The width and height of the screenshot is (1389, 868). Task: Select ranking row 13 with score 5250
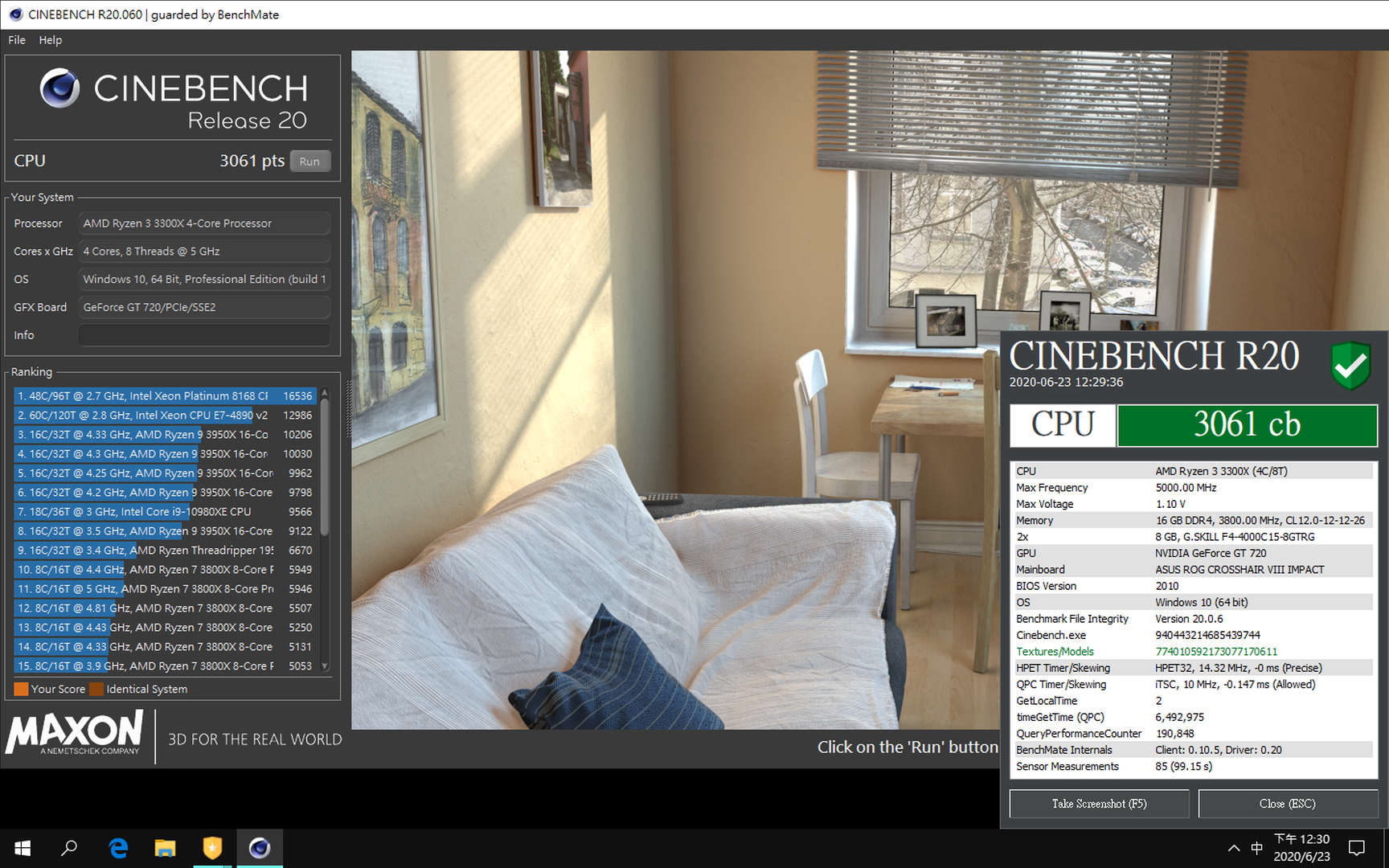pos(165,628)
